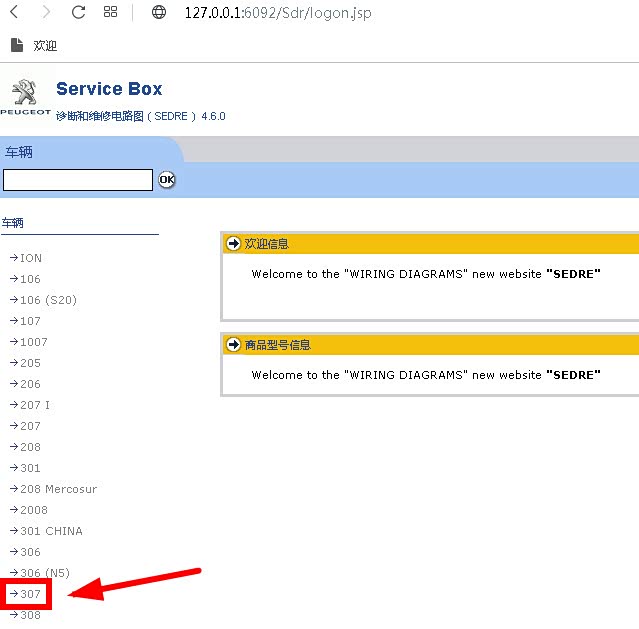
Task: Select the 127.0.0.1:6092/Sdr/logon.jsp address bar
Action: click(x=278, y=13)
